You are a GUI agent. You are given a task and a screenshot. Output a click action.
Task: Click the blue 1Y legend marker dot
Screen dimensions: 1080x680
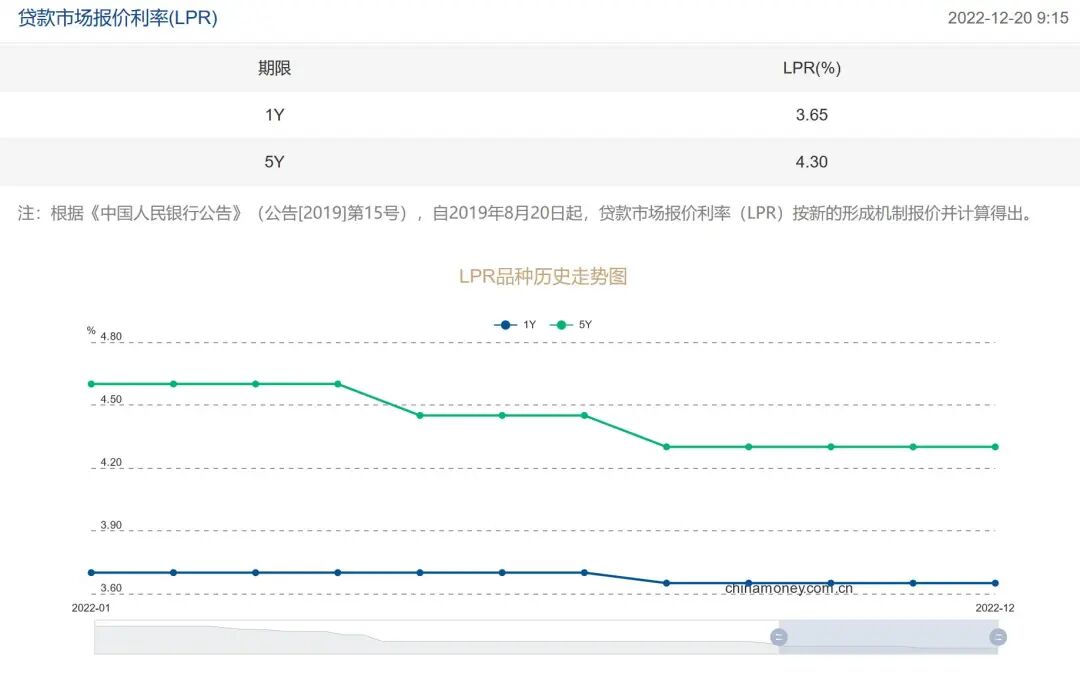point(503,324)
